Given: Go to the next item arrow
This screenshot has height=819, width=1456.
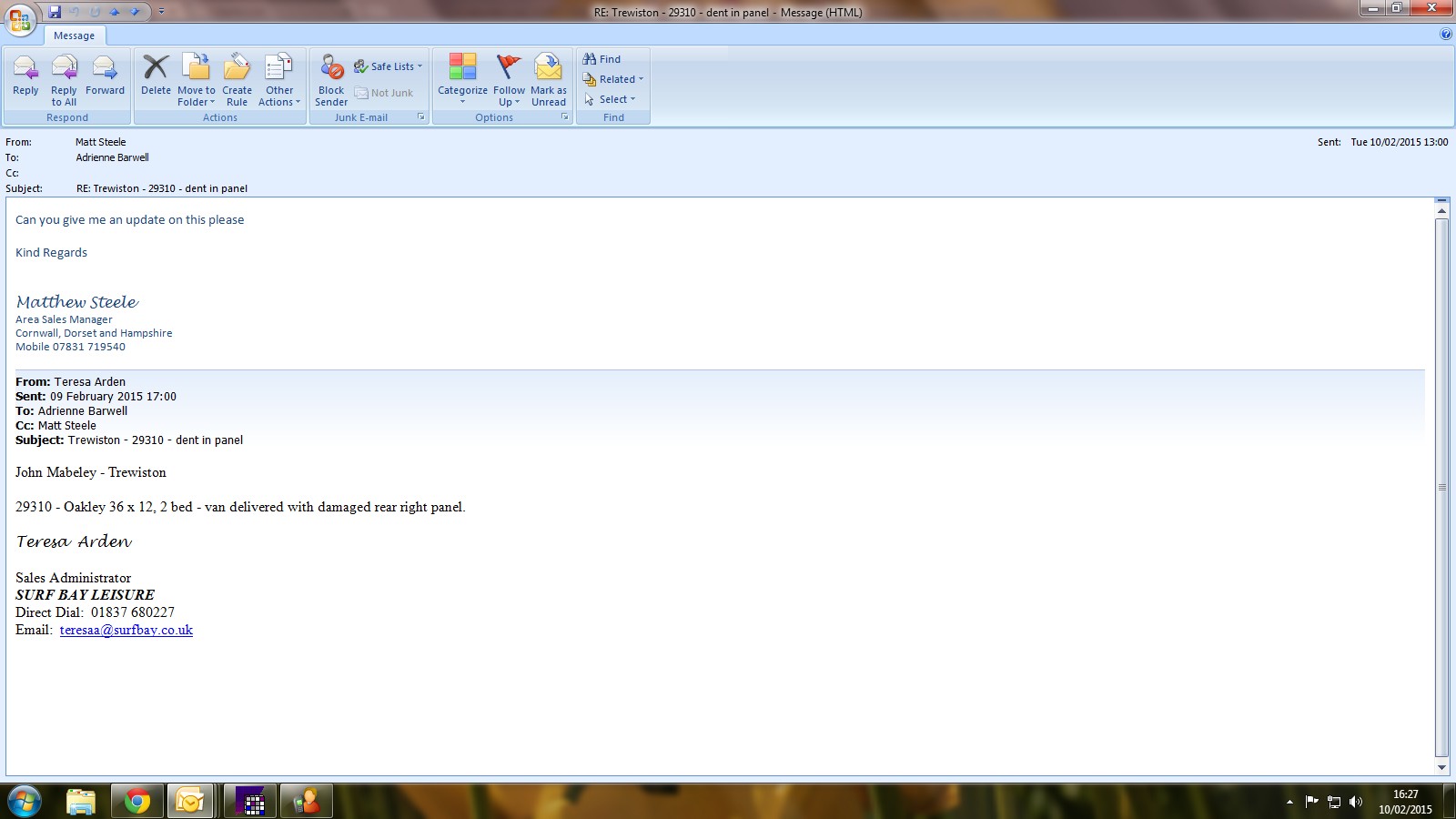Looking at the screenshot, I should pos(135,12).
